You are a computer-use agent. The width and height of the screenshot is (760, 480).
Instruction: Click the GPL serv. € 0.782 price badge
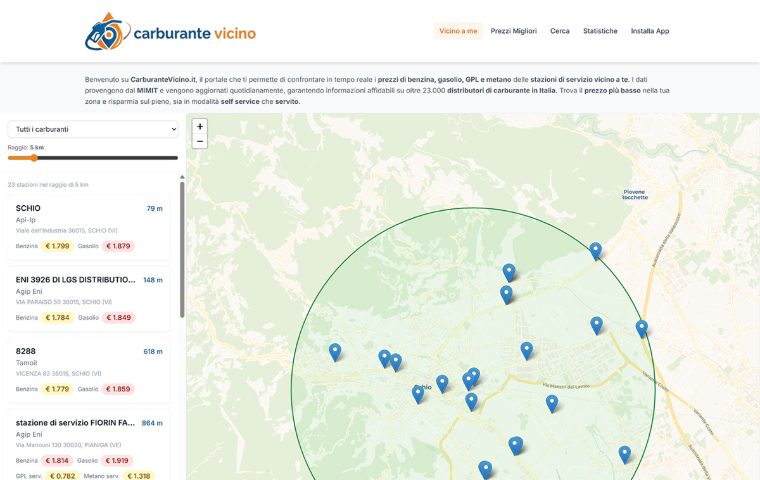coord(63,476)
